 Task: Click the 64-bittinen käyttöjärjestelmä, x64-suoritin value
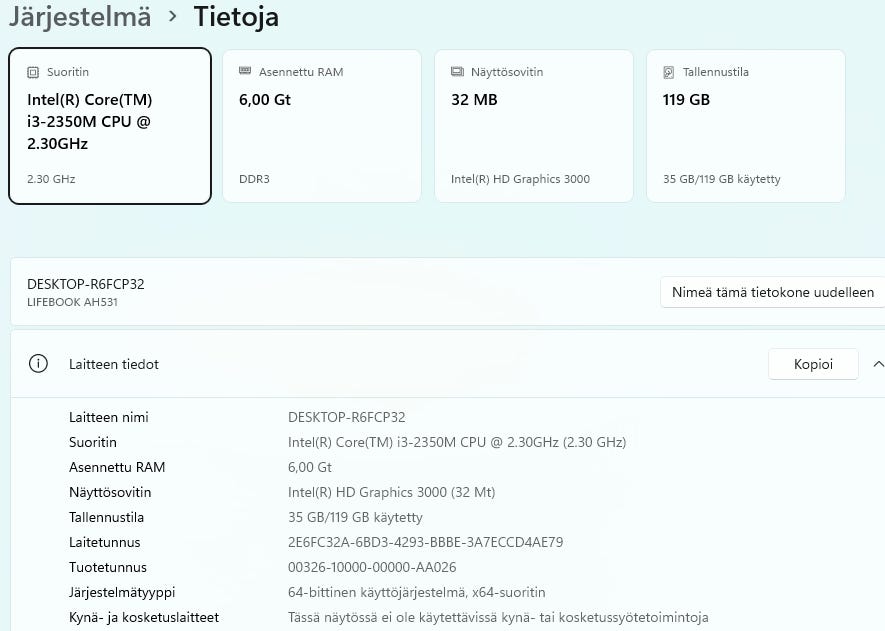click(417, 592)
